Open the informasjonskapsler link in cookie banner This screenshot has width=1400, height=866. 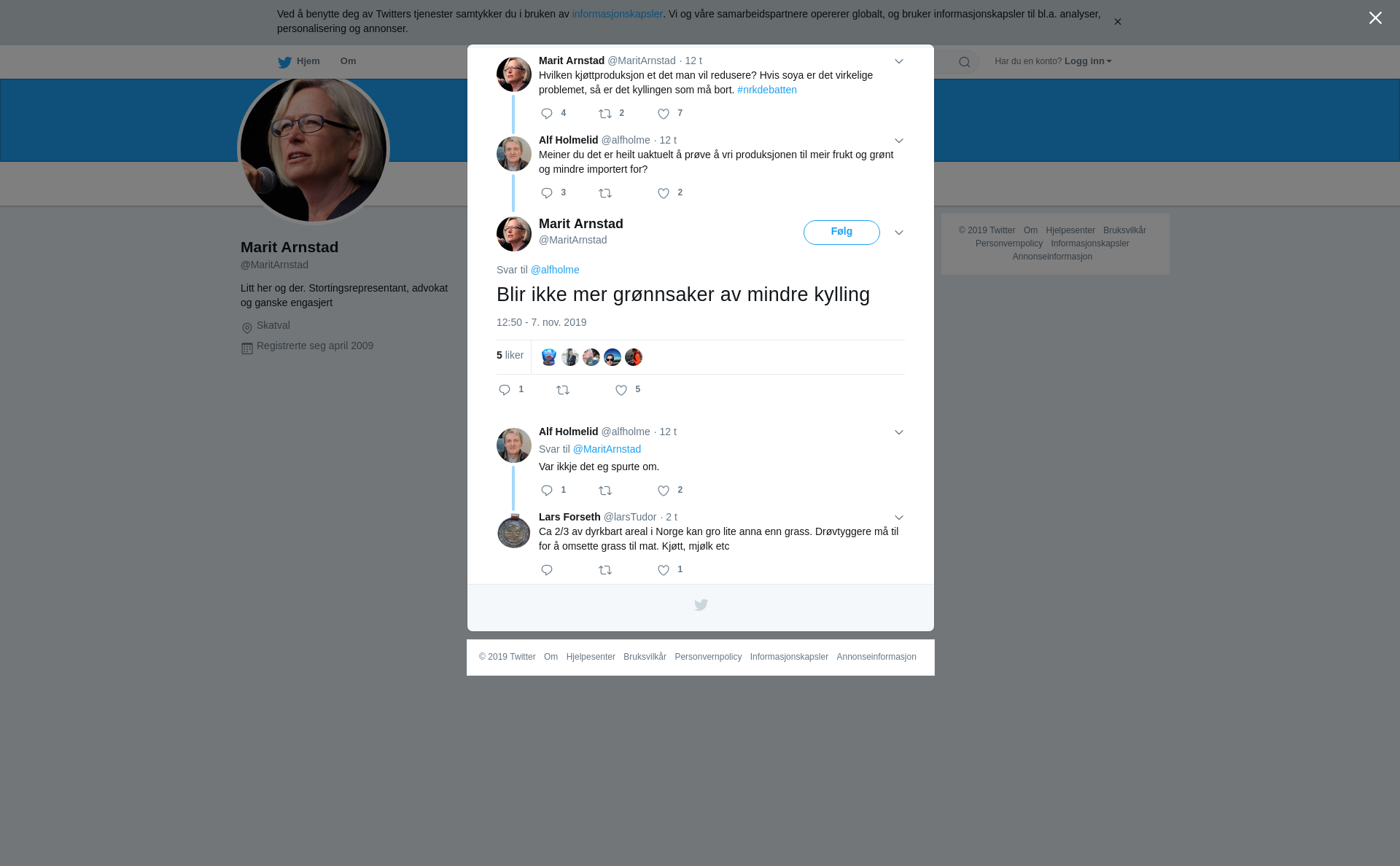tap(617, 14)
